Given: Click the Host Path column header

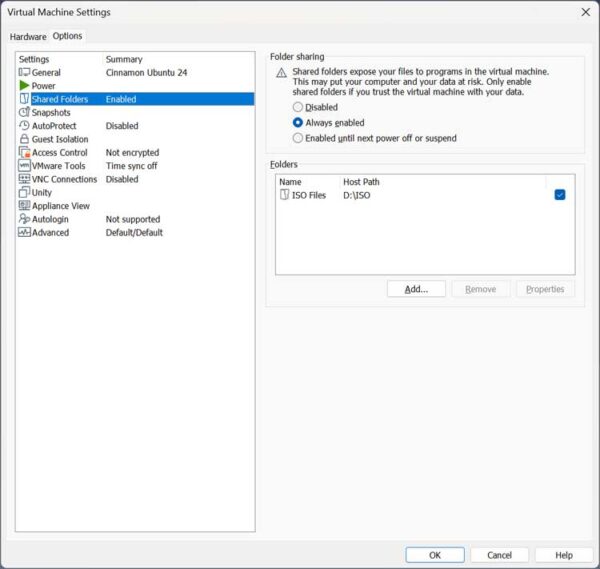Looking at the screenshot, I should (x=361, y=182).
